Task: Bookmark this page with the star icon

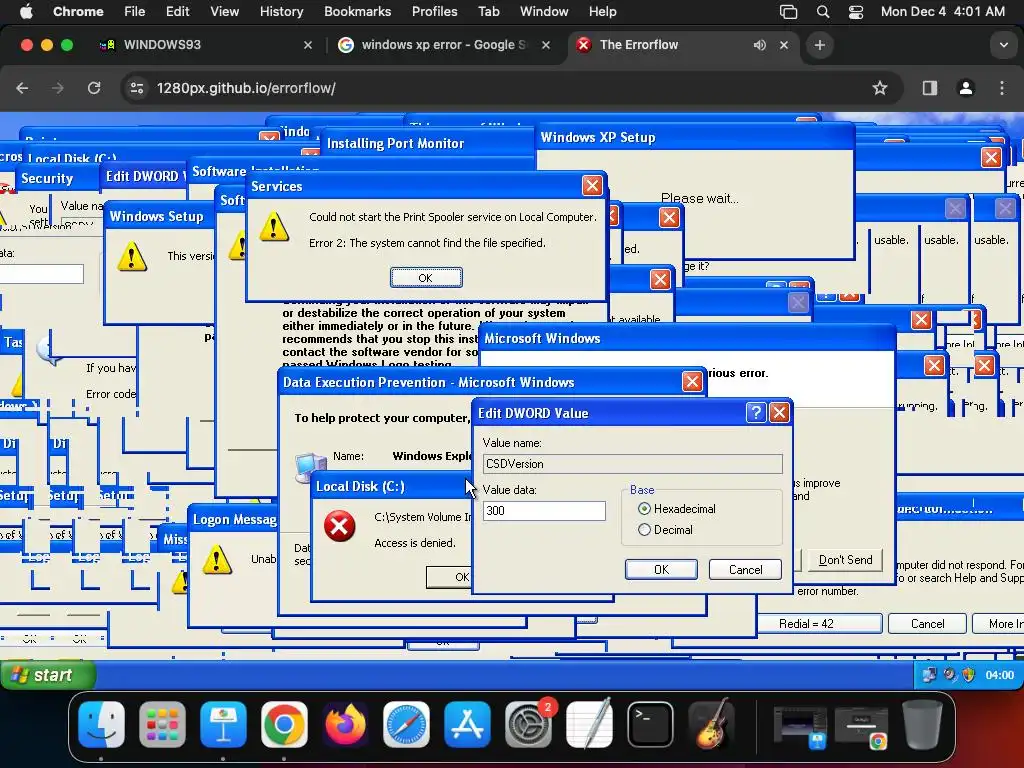Action: pyautogui.click(x=880, y=88)
